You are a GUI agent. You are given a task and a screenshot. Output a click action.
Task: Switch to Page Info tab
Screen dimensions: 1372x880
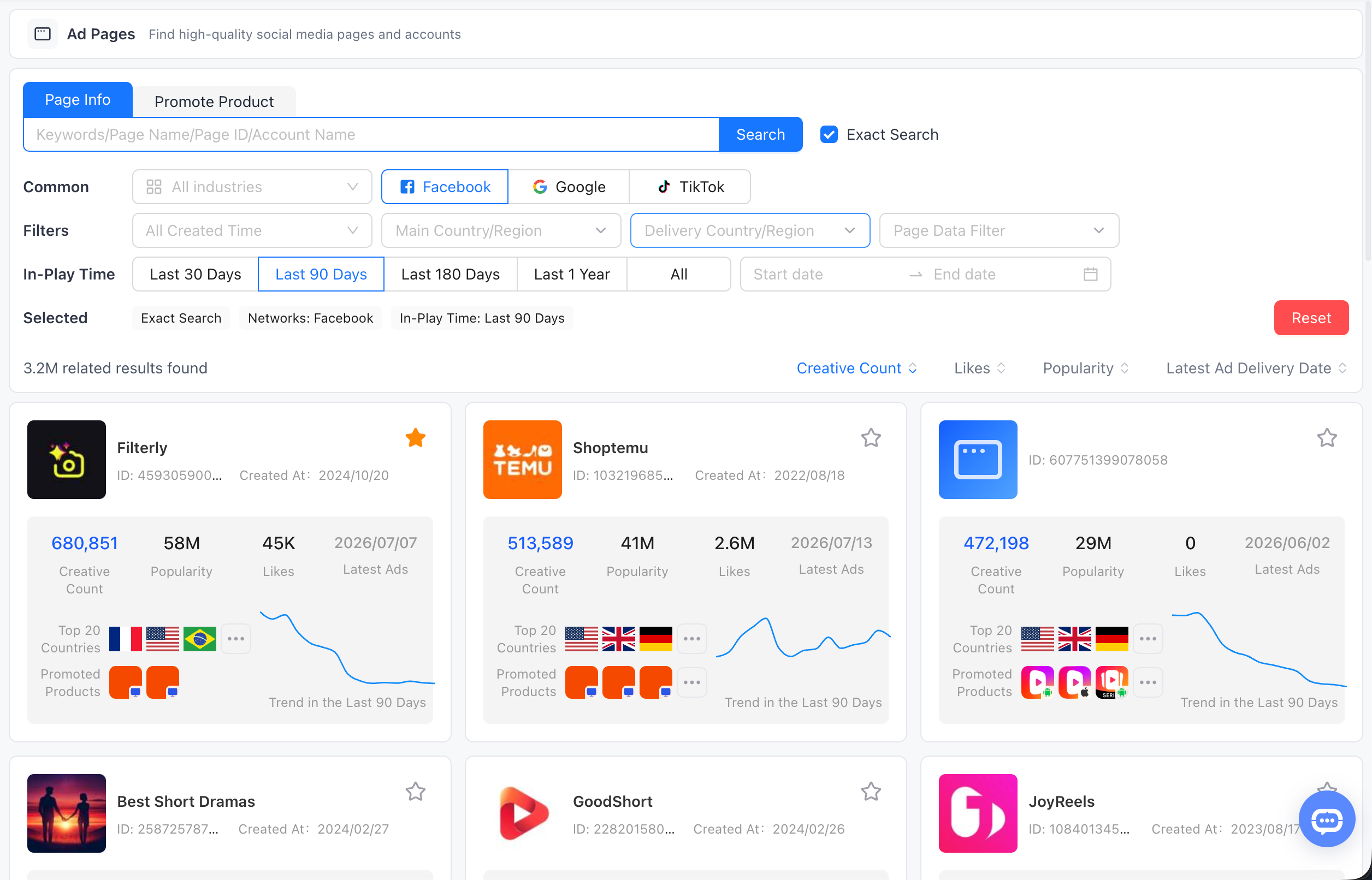[78, 99]
